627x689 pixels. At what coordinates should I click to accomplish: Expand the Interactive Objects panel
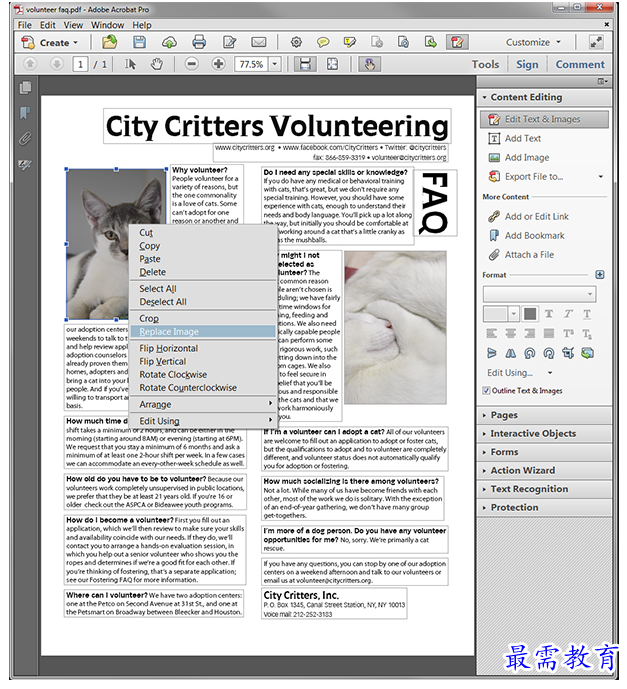(x=544, y=434)
